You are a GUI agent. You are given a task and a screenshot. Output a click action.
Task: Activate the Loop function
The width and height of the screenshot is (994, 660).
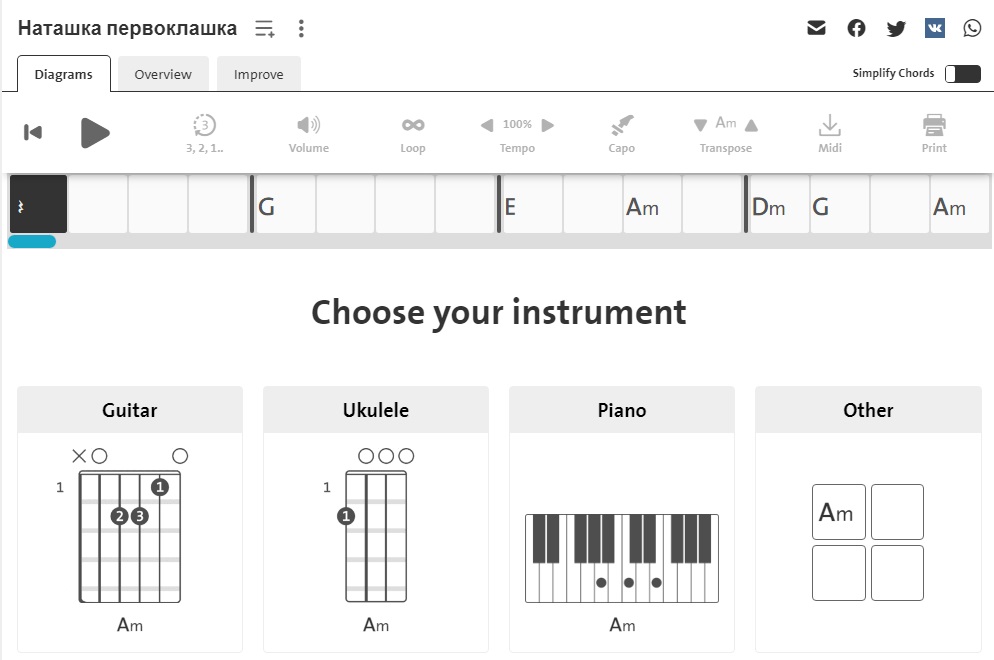tap(413, 134)
